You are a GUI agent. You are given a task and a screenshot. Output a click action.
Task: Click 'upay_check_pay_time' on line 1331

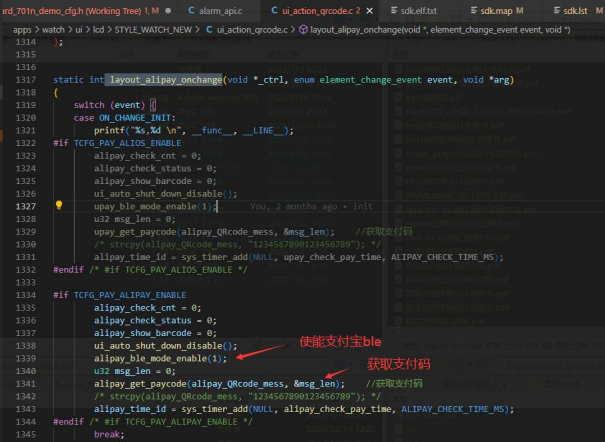coord(334,257)
